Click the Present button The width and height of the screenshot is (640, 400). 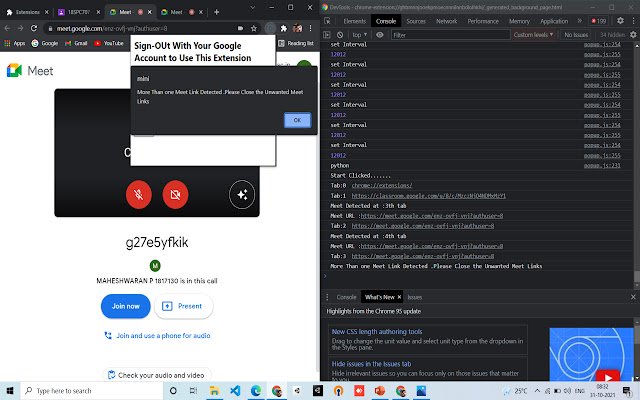point(184,306)
